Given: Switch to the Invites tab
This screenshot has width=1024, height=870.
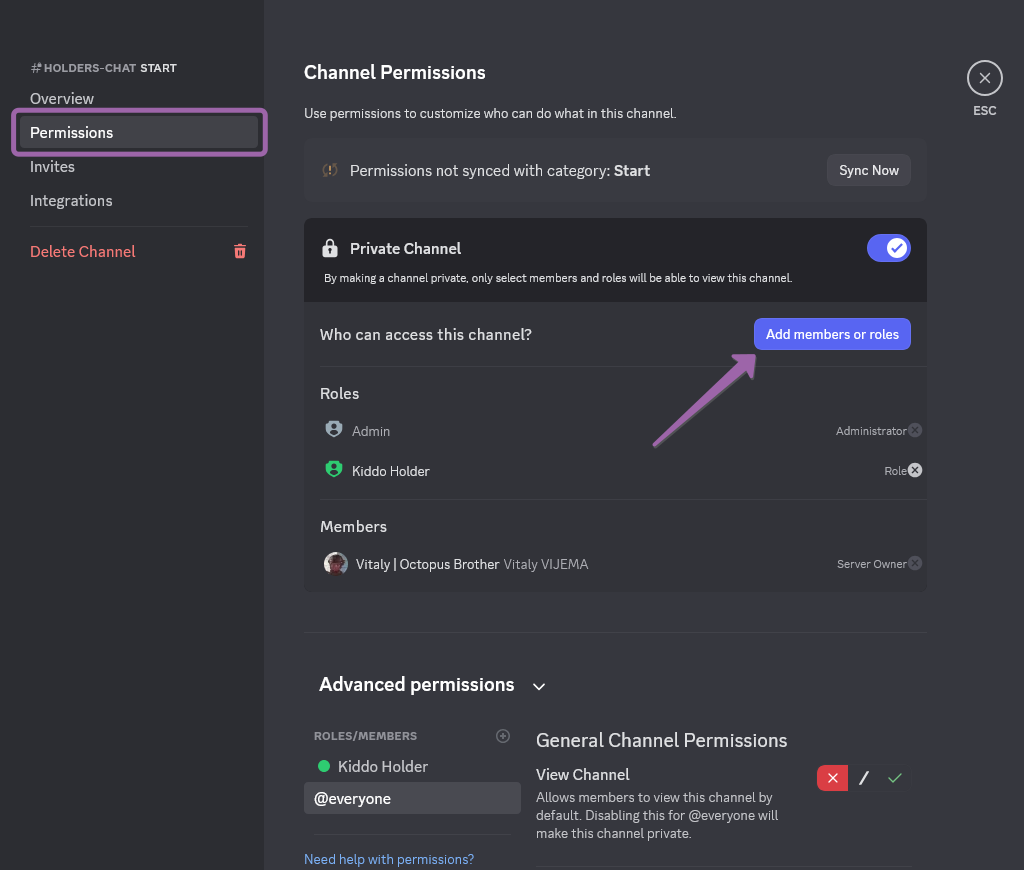Looking at the screenshot, I should [52, 166].
